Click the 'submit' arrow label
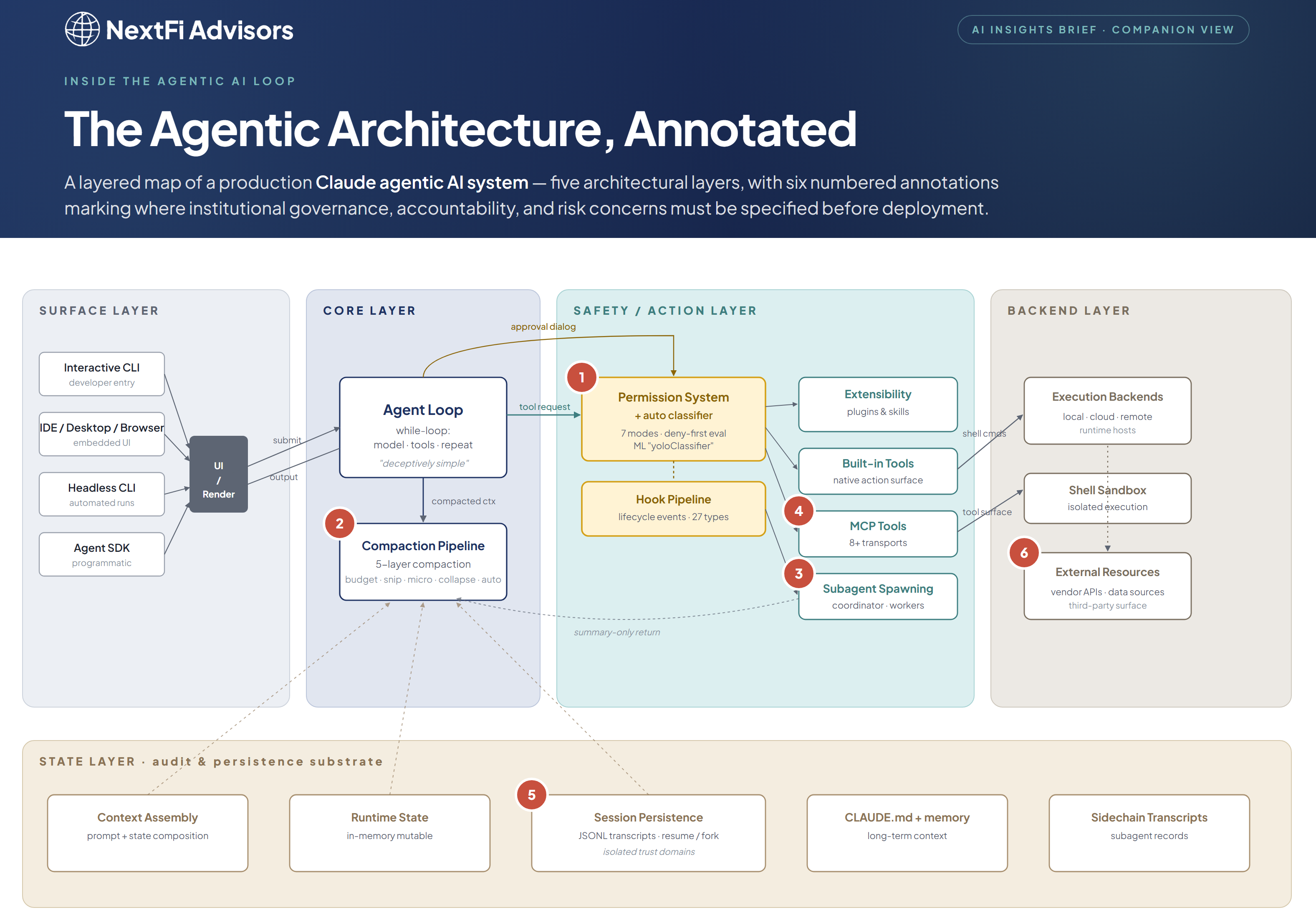Image resolution: width=1316 pixels, height=910 pixels. tap(287, 440)
